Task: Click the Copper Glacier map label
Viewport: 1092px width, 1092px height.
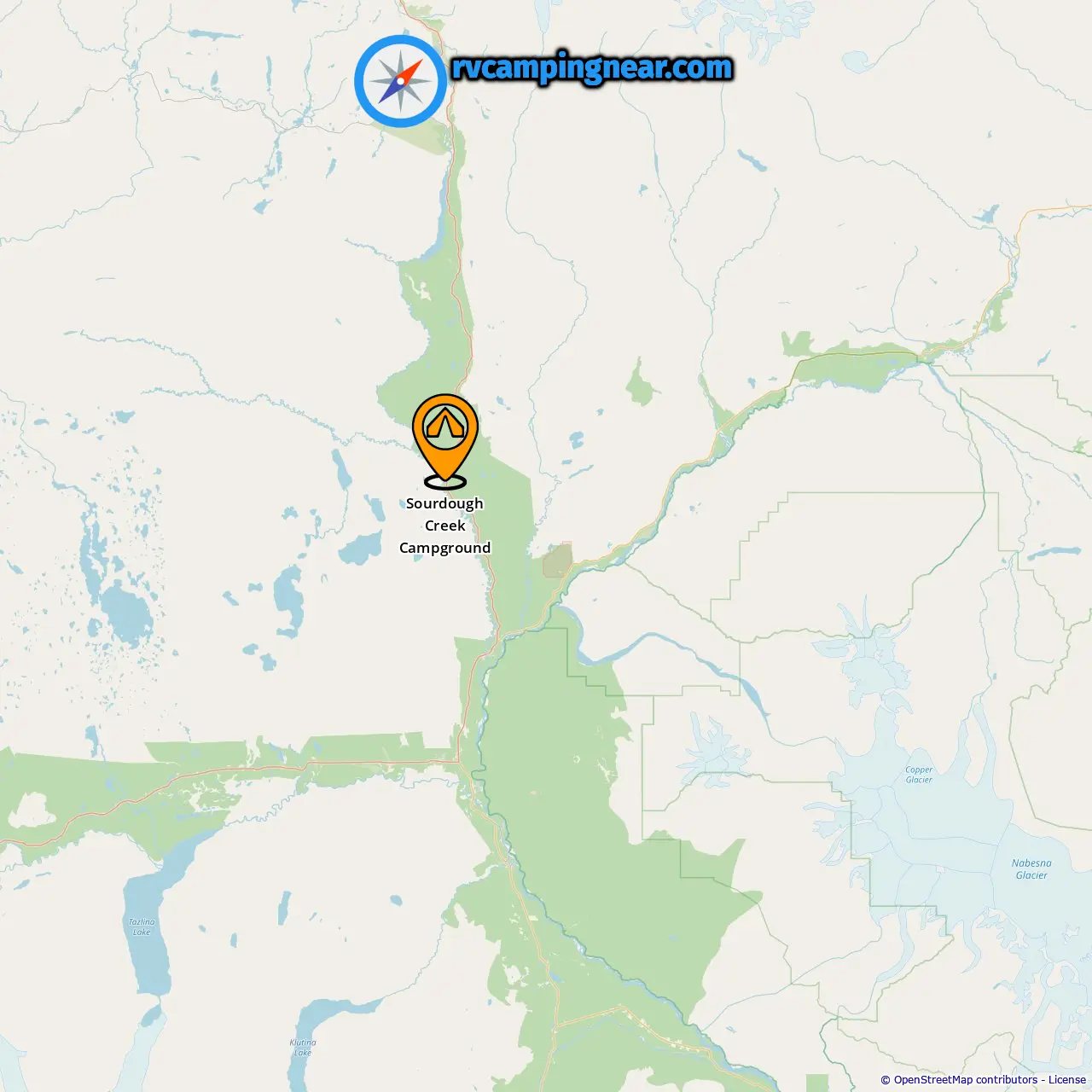Action: 919,775
